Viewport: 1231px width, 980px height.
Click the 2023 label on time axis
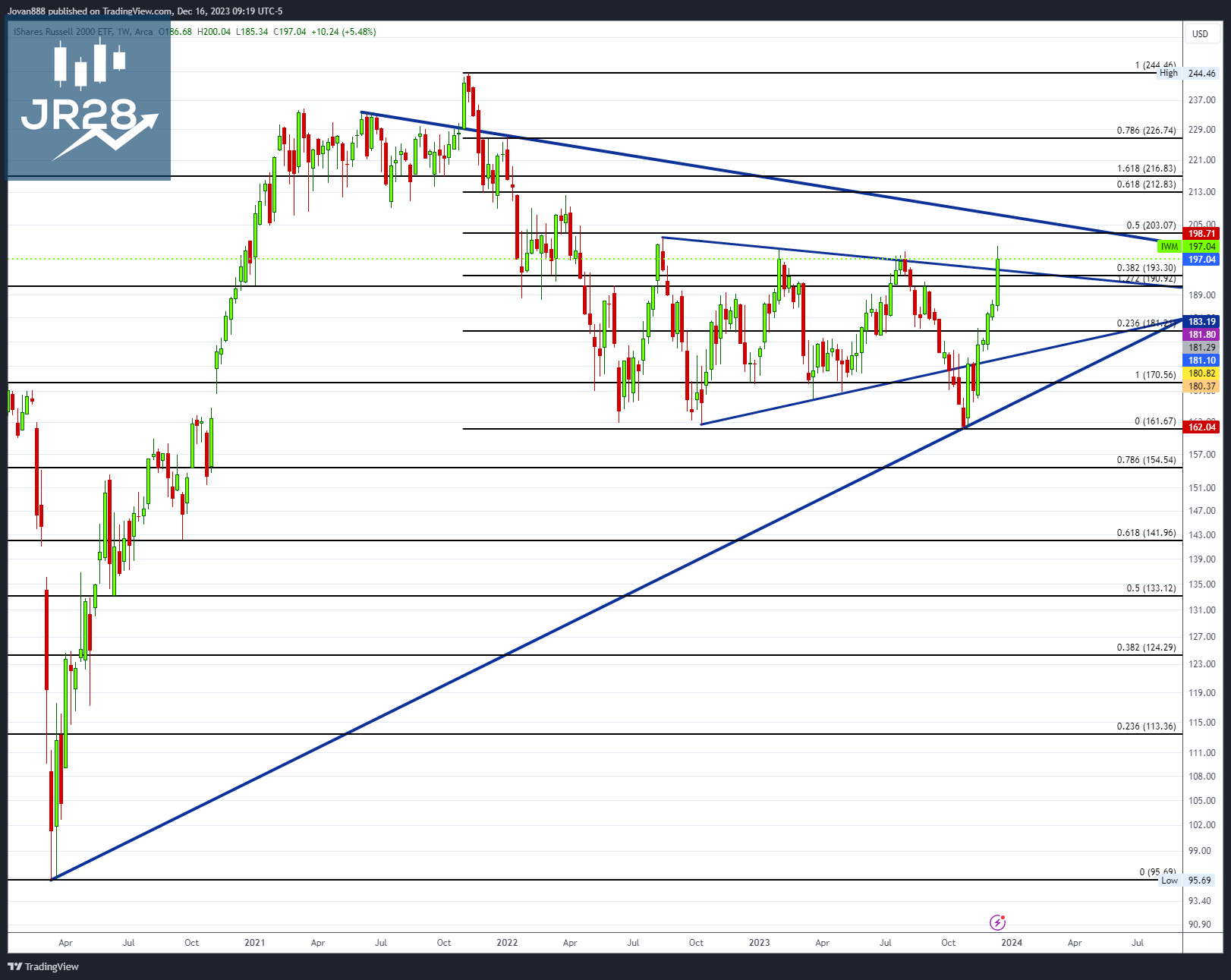coord(759,943)
